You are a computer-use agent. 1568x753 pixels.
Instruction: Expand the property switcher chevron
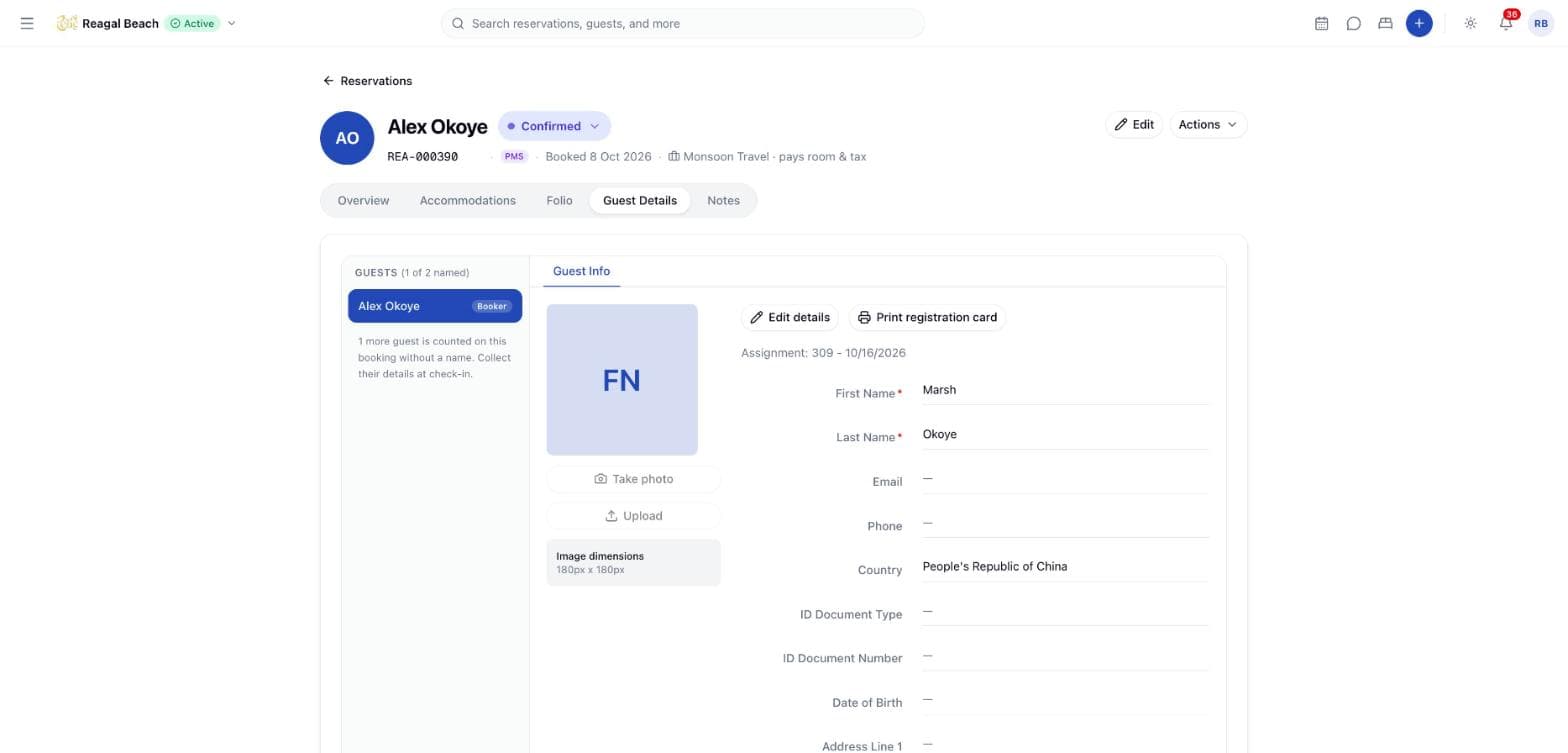232,23
